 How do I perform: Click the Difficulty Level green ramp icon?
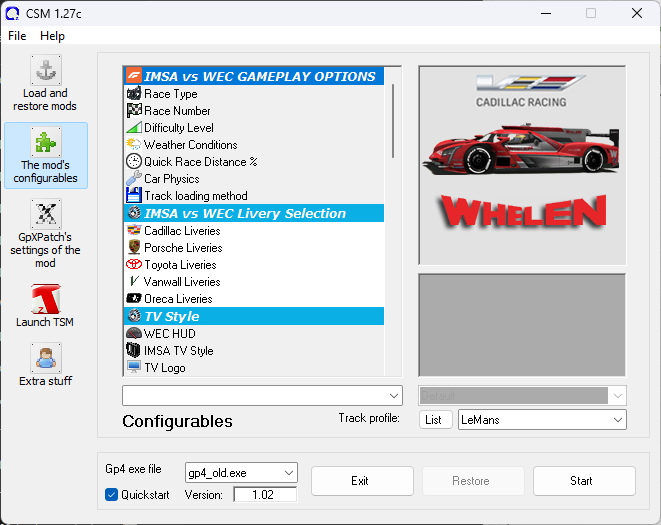tap(134, 127)
